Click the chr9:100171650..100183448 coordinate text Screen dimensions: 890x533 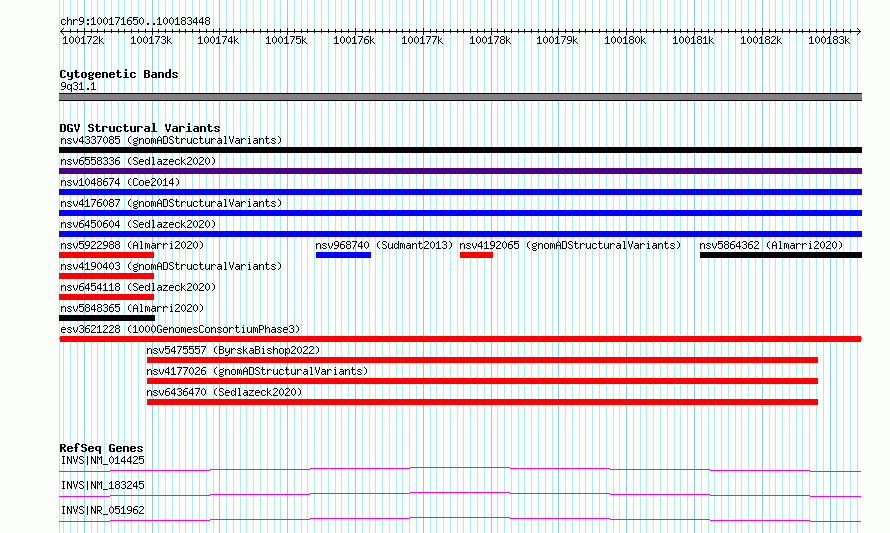pos(135,21)
